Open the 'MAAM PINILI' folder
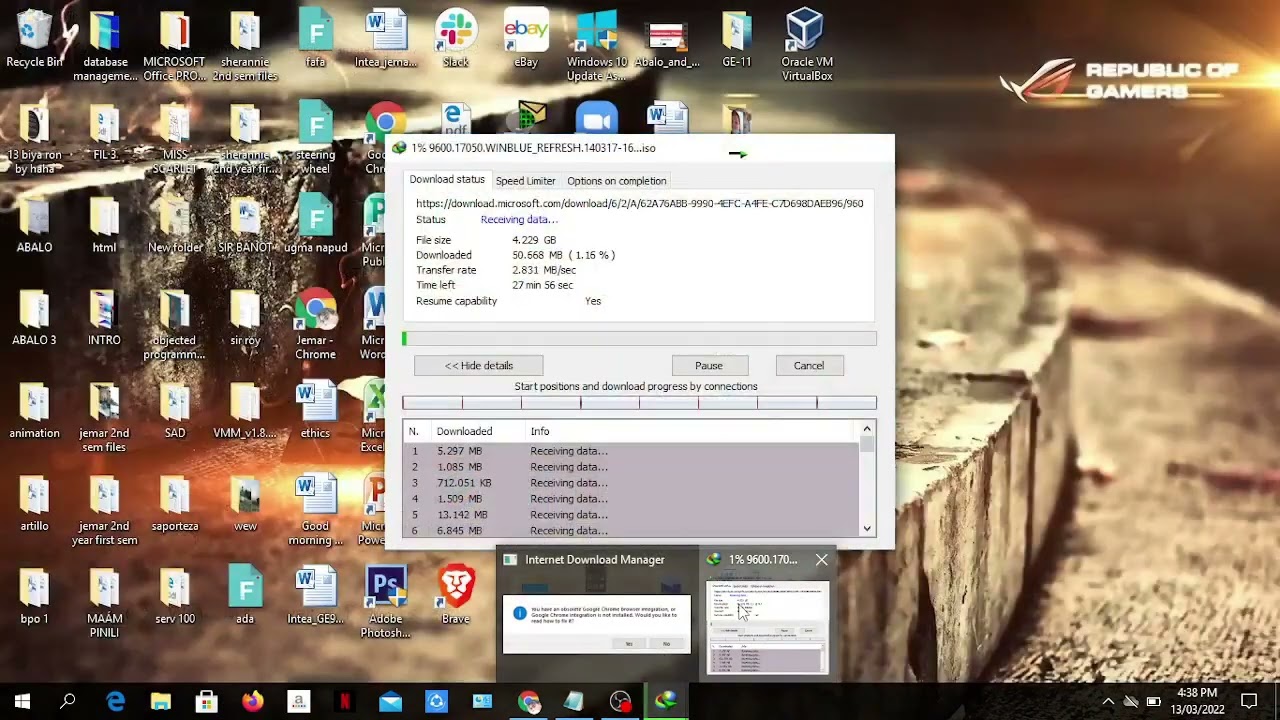Screen dimensions: 1280x720 [x=105, y=603]
